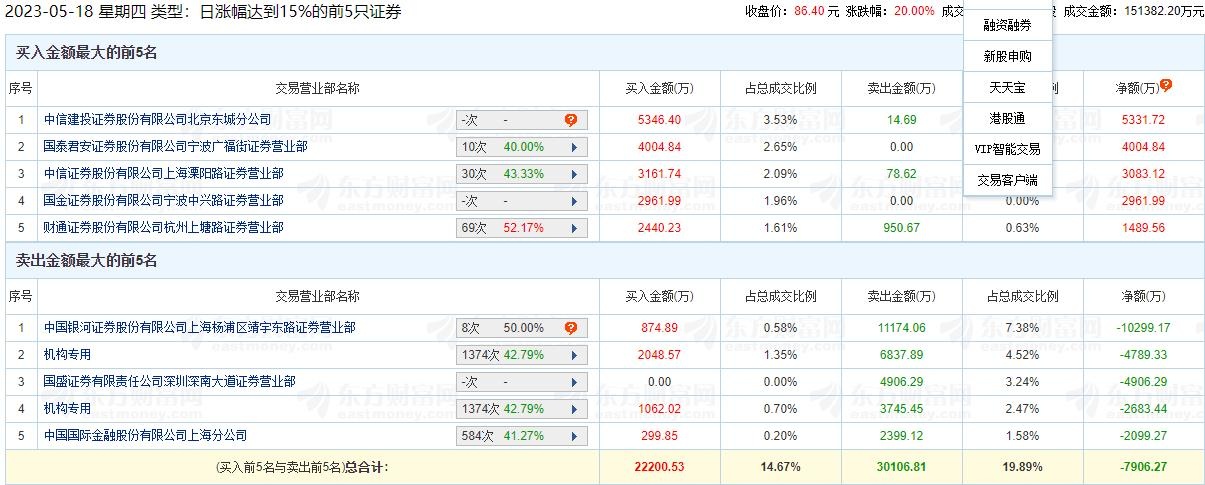The width and height of the screenshot is (1205, 485).
Task: Click the arrow icon in the 国金证券宁波中兴路 row
Action: tap(574, 201)
